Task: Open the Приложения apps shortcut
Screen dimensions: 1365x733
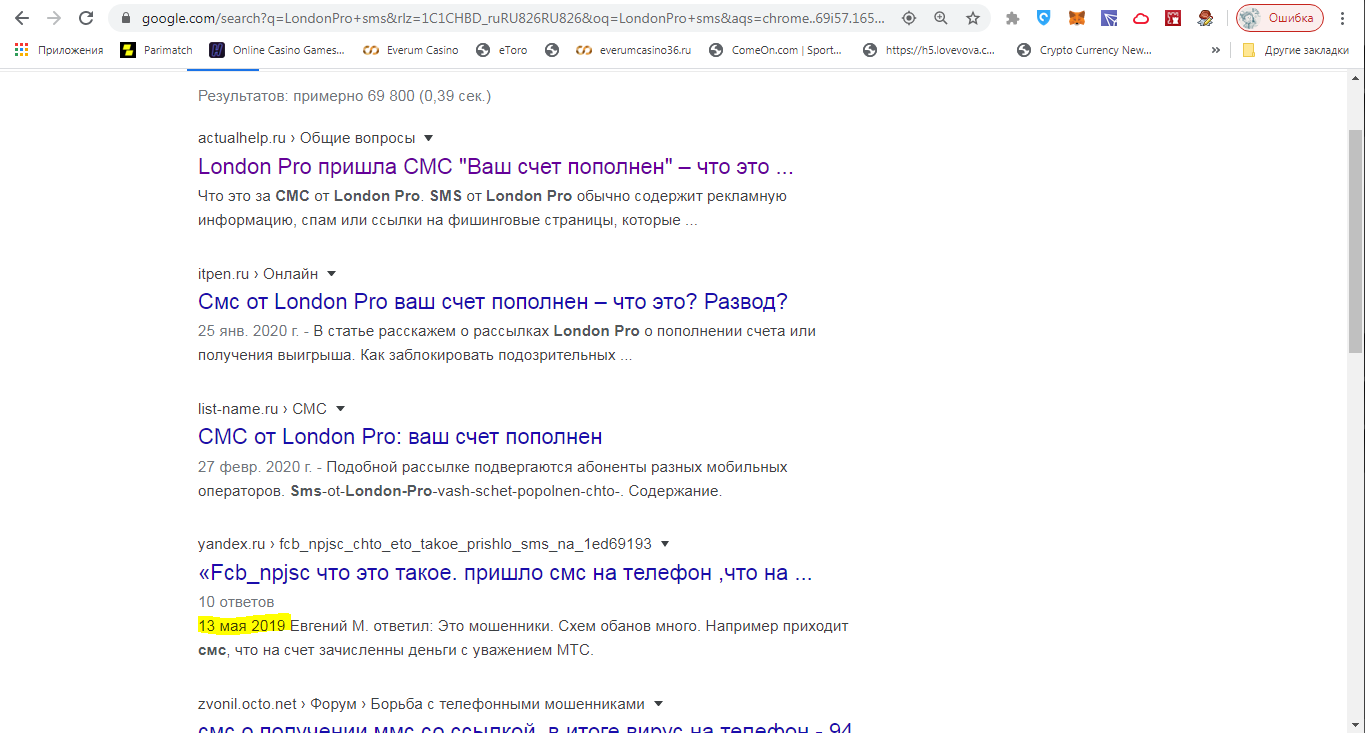Action: [x=59, y=50]
